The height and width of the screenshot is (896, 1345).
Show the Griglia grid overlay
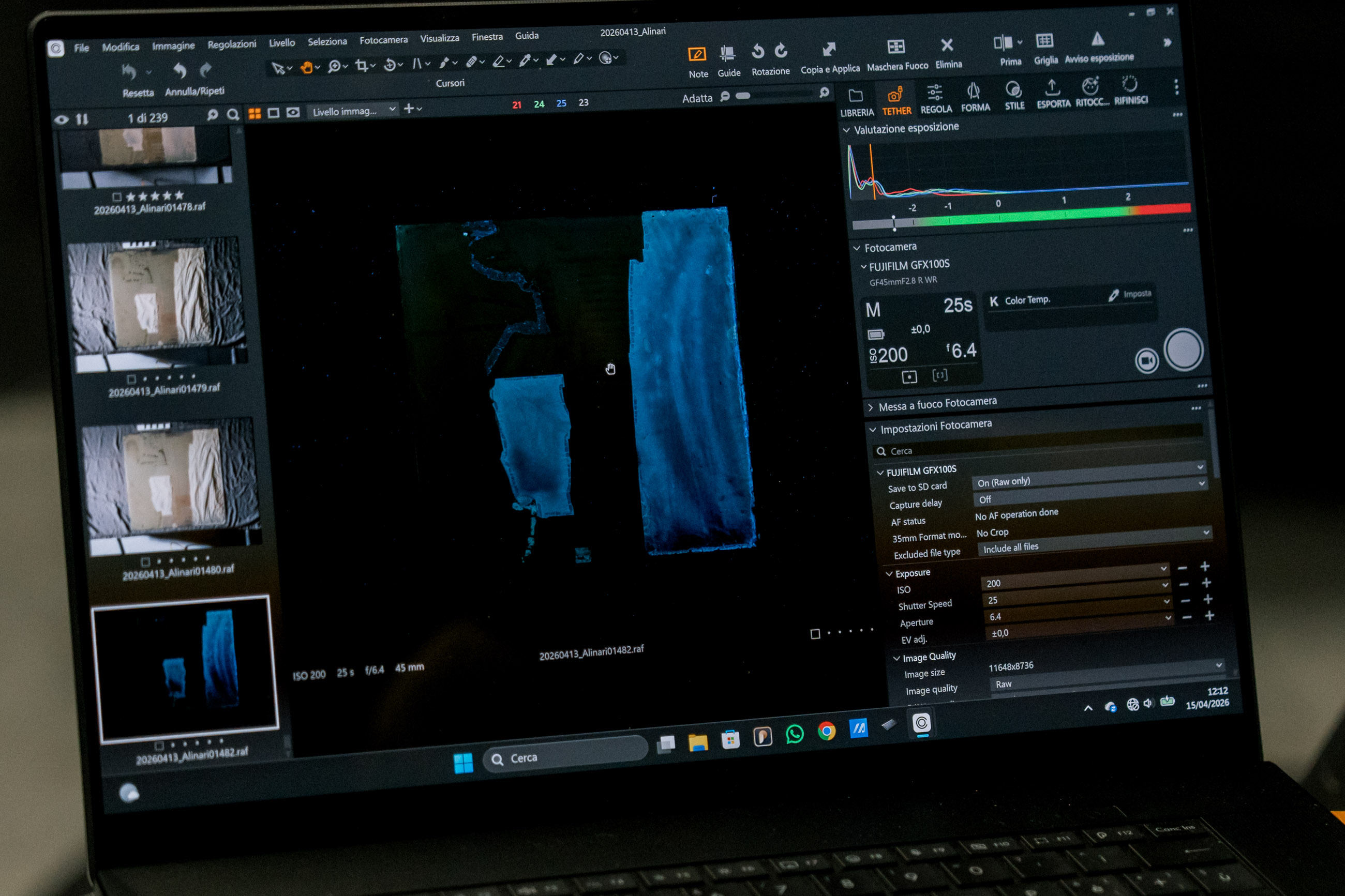point(1044,40)
